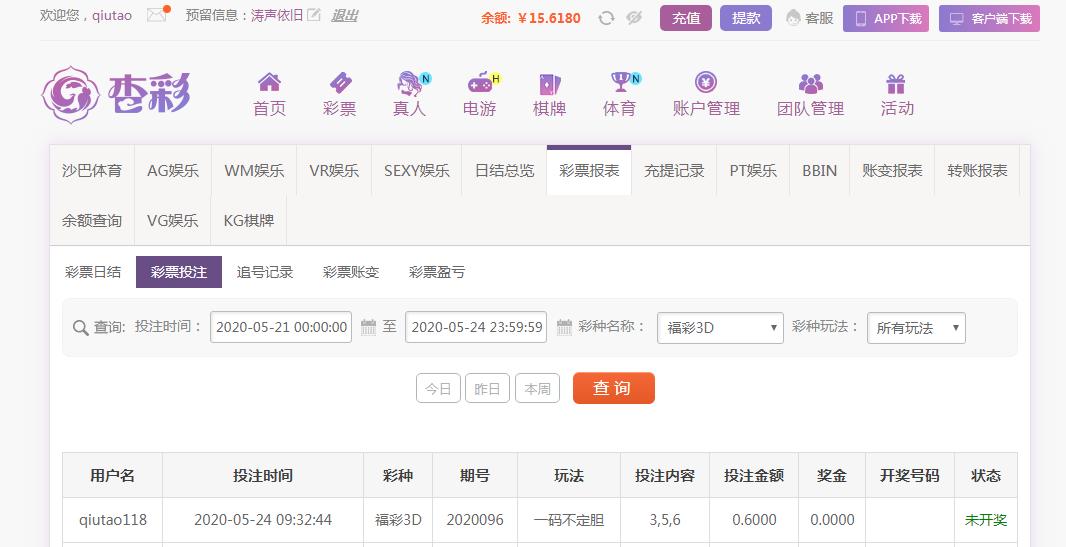This screenshot has height=547, width=1066.
Task: Select 今日 quick date filter
Action: pos(439,389)
